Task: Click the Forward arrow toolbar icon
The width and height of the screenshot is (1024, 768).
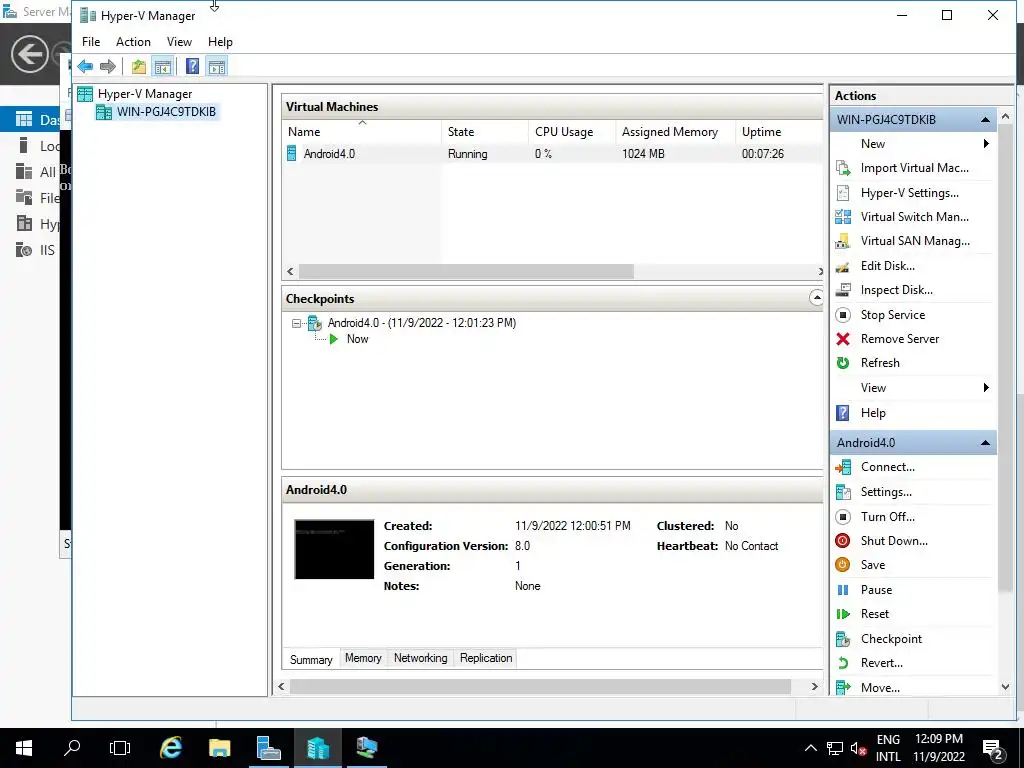Action: tap(108, 66)
